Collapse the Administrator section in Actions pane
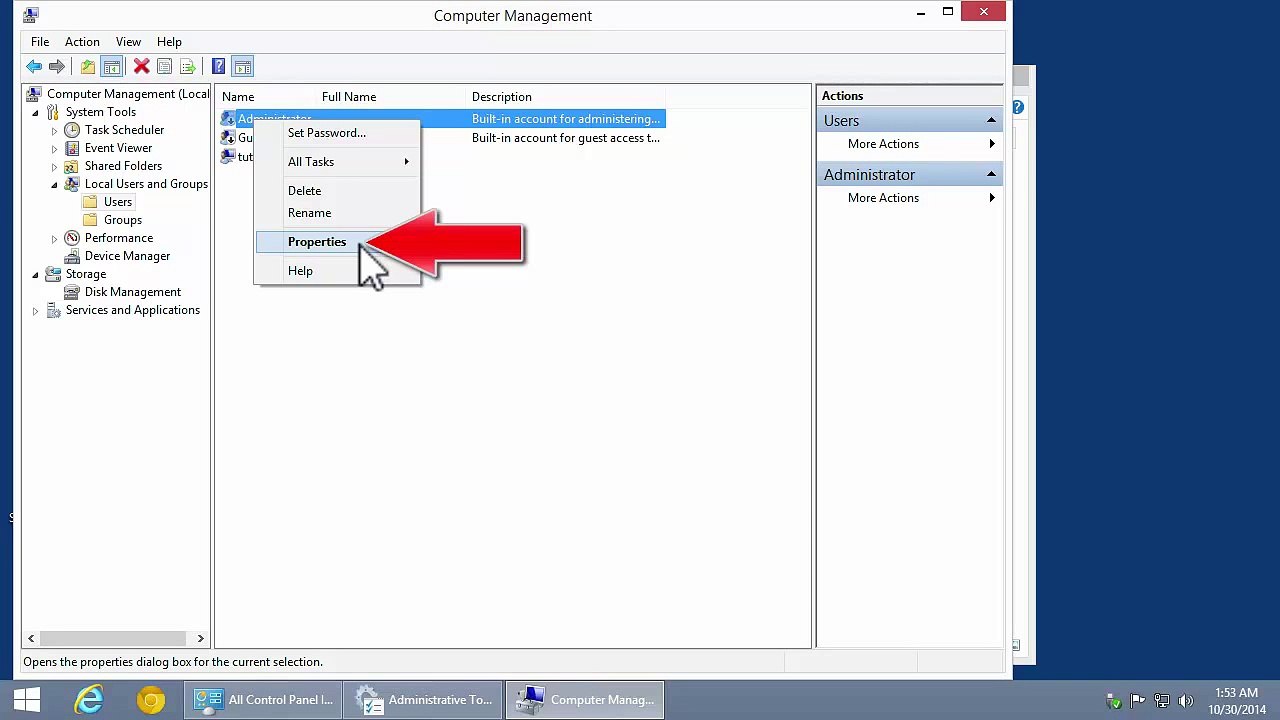Screen dimensions: 1280x720 pos(991,175)
